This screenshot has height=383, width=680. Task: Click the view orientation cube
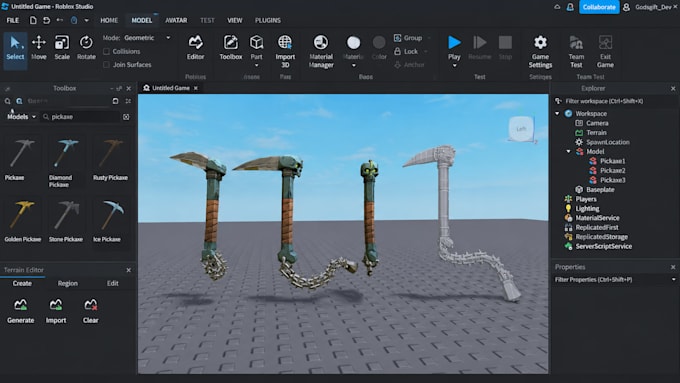click(521, 129)
